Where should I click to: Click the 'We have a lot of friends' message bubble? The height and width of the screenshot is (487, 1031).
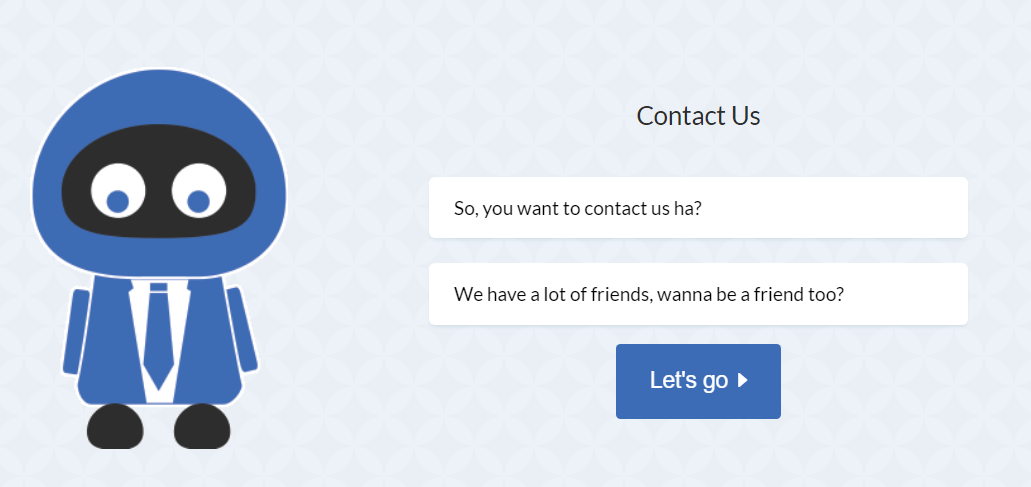[698, 294]
